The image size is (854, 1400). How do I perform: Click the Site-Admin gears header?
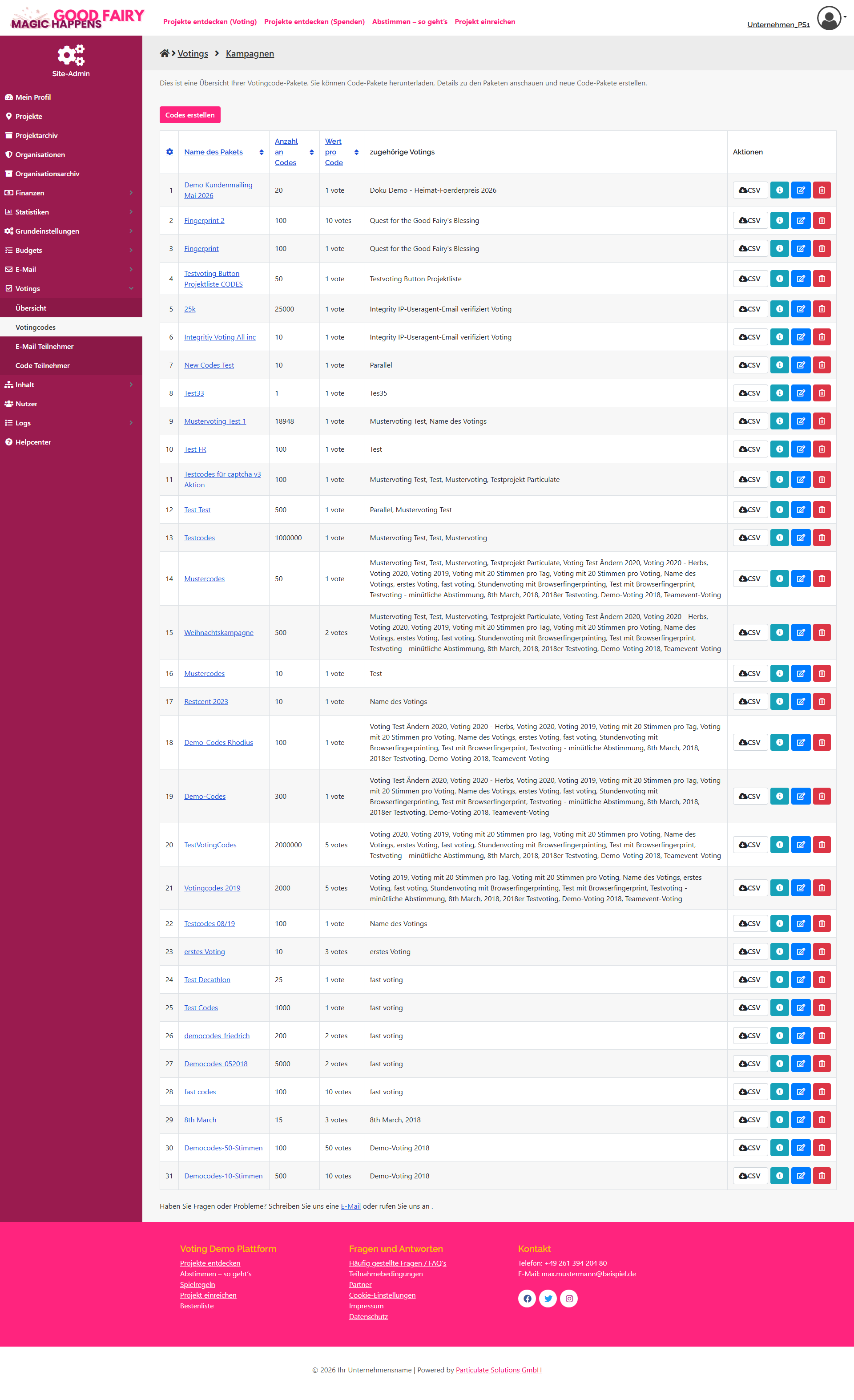[71, 61]
